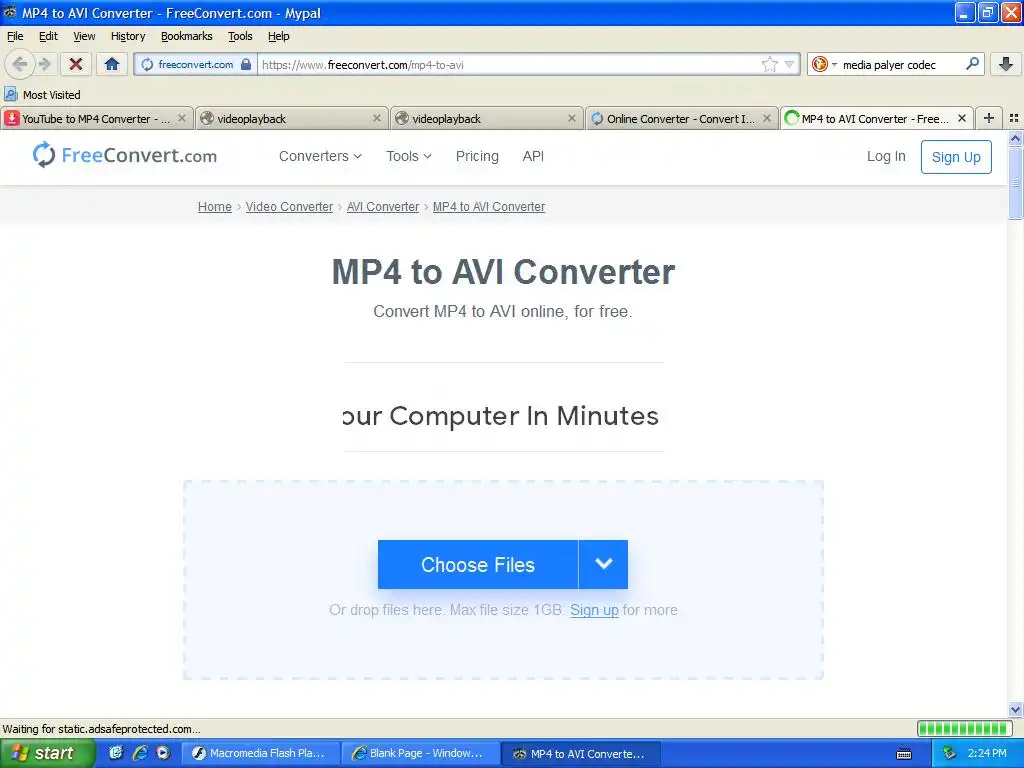
Task: Launch Internet Explorer from Quick Launch
Action: pos(140,753)
